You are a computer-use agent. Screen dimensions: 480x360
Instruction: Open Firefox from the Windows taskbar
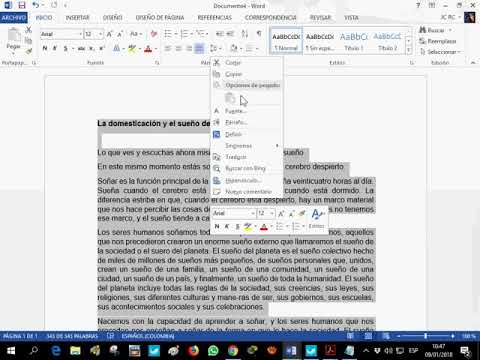click(193, 350)
